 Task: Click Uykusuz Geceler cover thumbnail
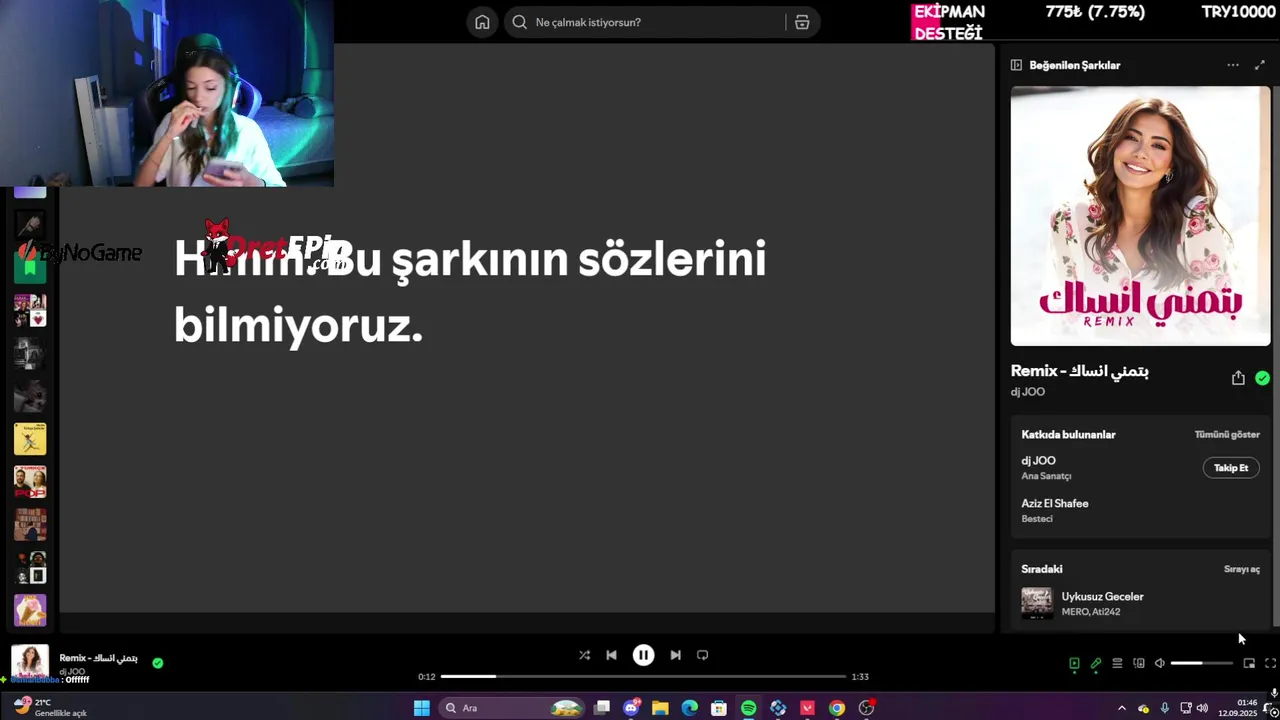[x=1037, y=603]
